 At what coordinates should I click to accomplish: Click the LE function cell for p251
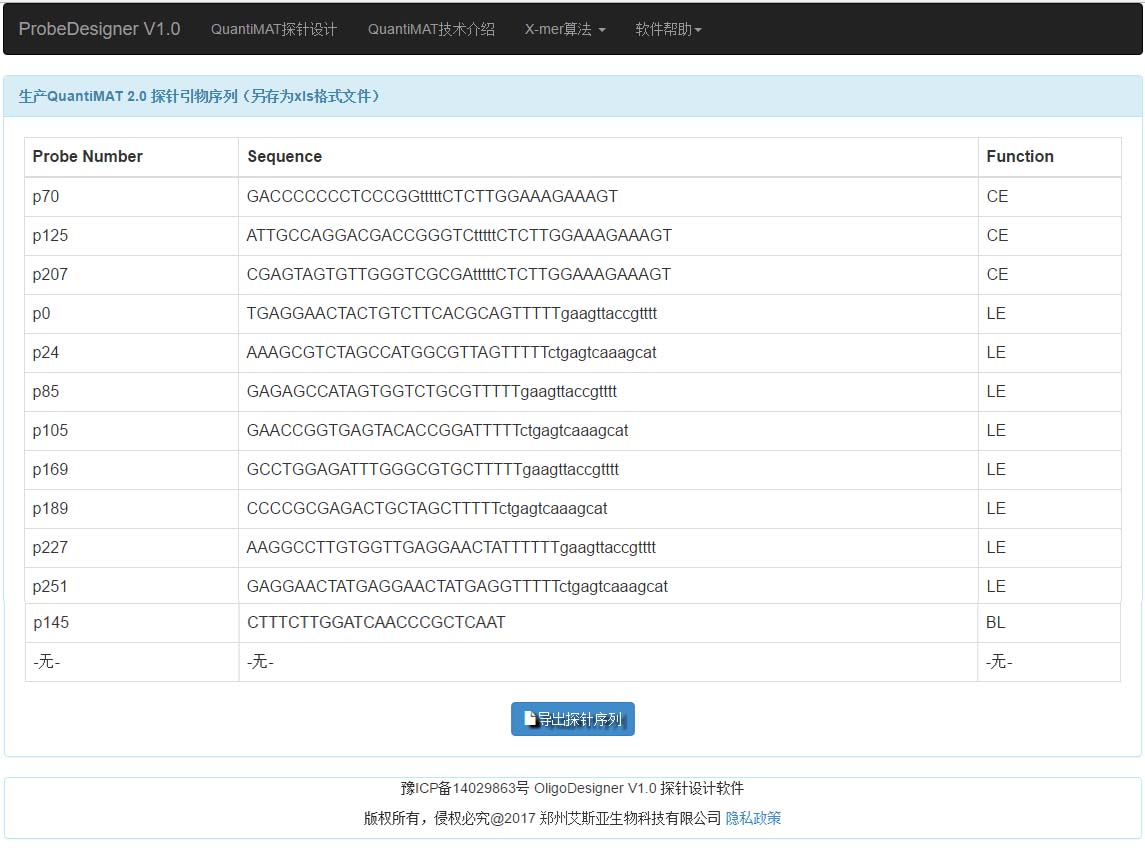[x=1049, y=587]
